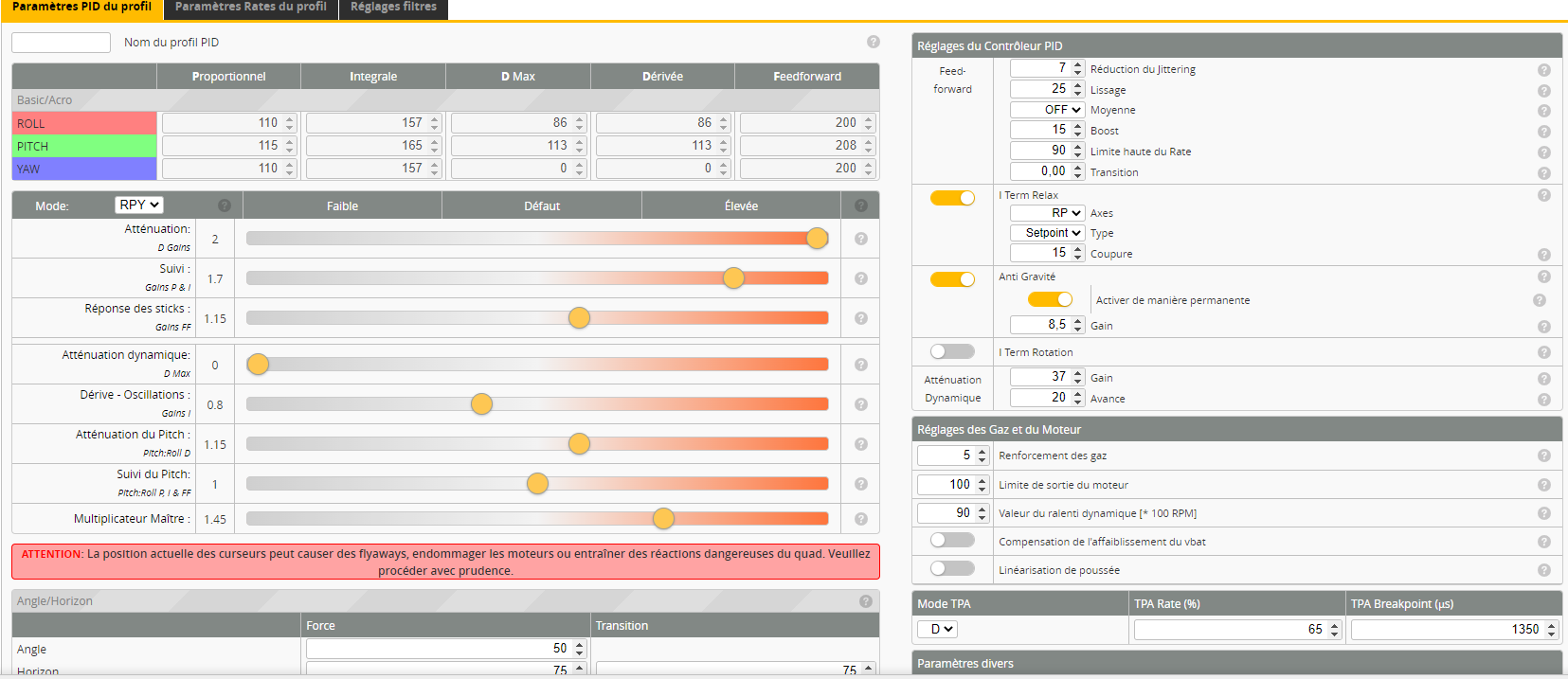Click help icon for Renforcement des gaz
1568x679 pixels.
coord(1544,456)
